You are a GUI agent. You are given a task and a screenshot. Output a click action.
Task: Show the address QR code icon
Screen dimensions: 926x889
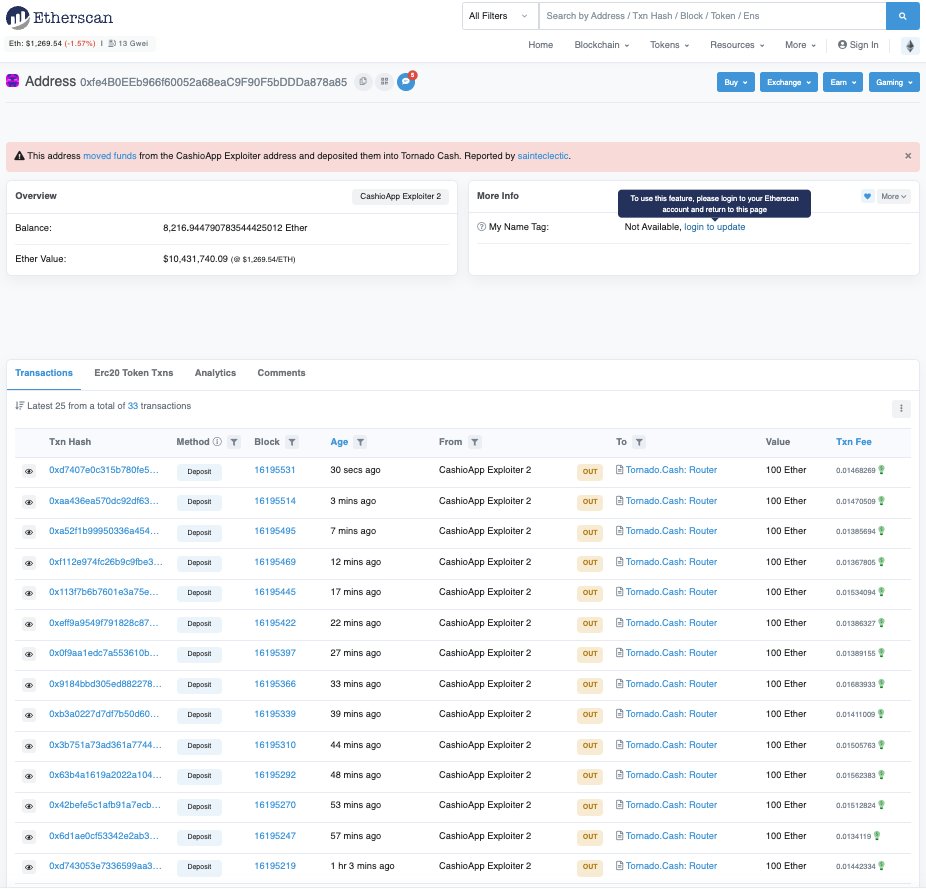click(384, 82)
